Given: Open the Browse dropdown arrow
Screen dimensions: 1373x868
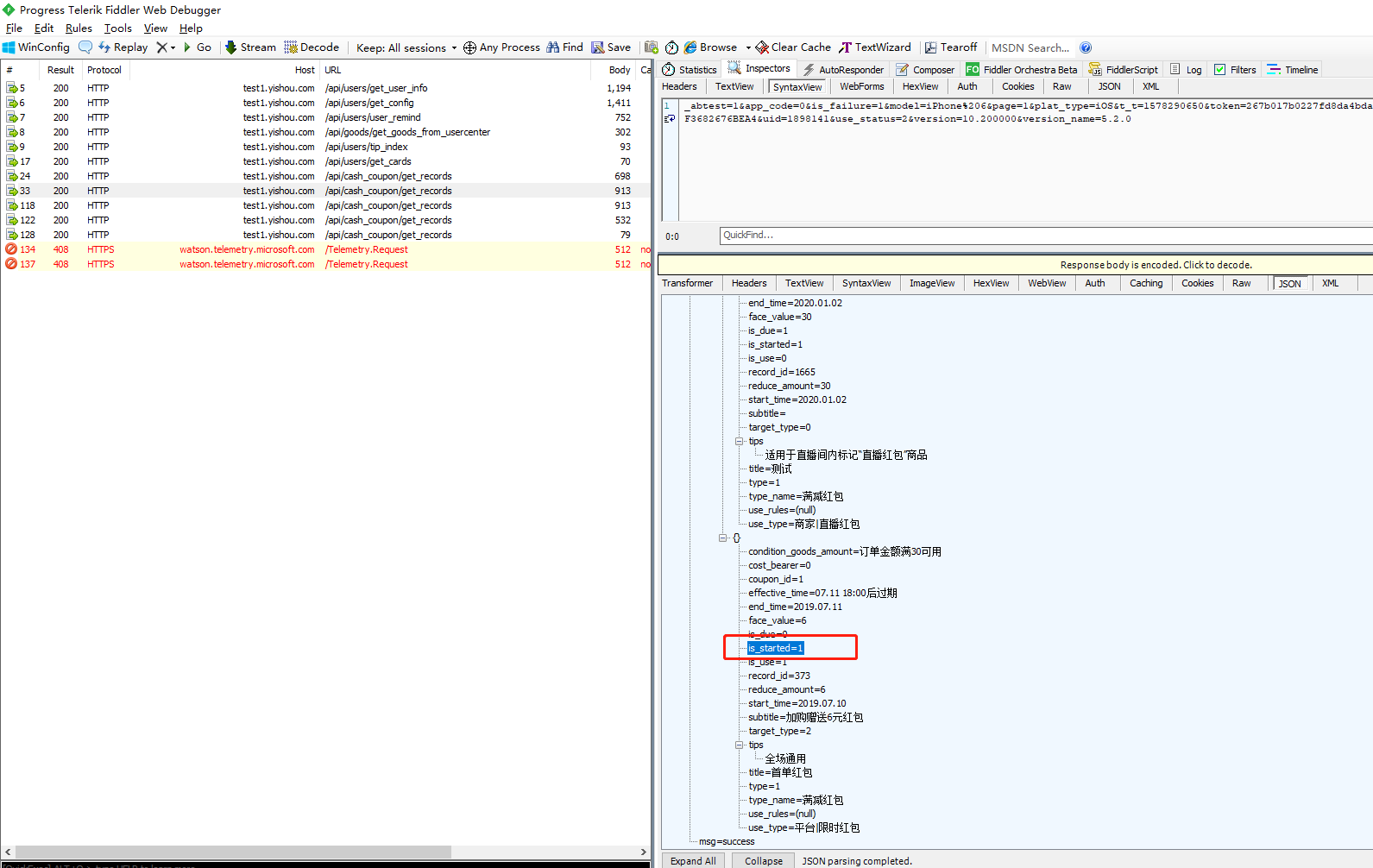Looking at the screenshot, I should tap(748, 48).
